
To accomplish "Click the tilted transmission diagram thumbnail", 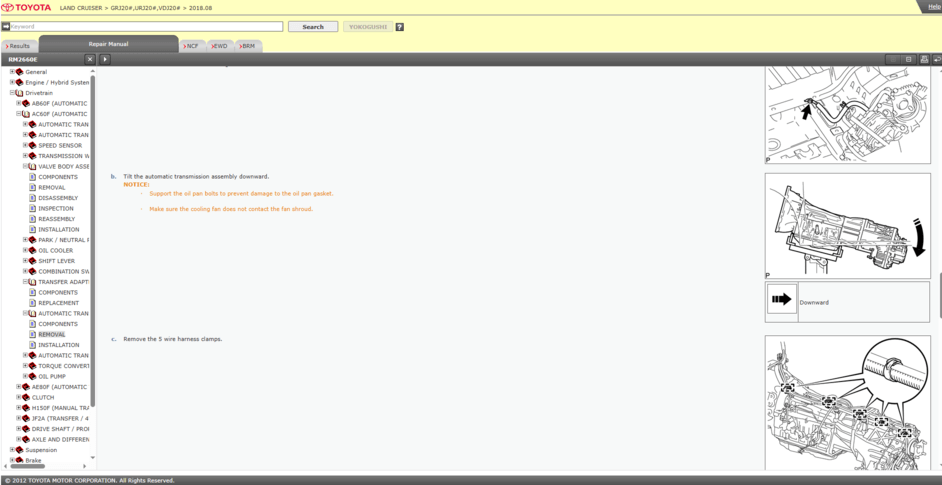I will [846, 225].
